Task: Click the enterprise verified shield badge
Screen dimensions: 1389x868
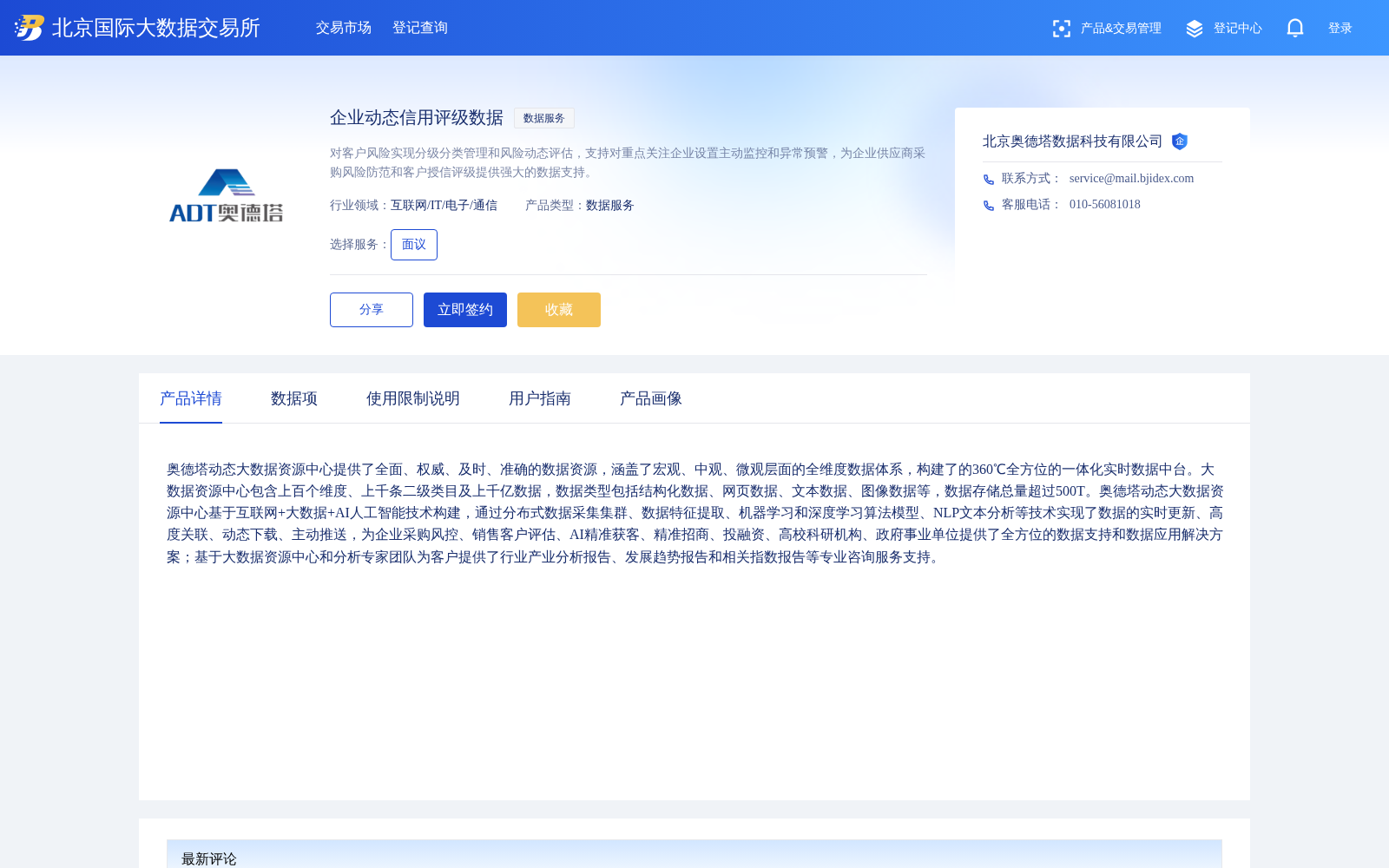Action: (x=1179, y=141)
